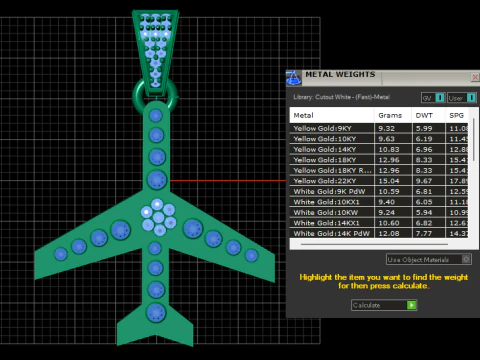Click the metal list horizontal scrollbar

(374, 244)
